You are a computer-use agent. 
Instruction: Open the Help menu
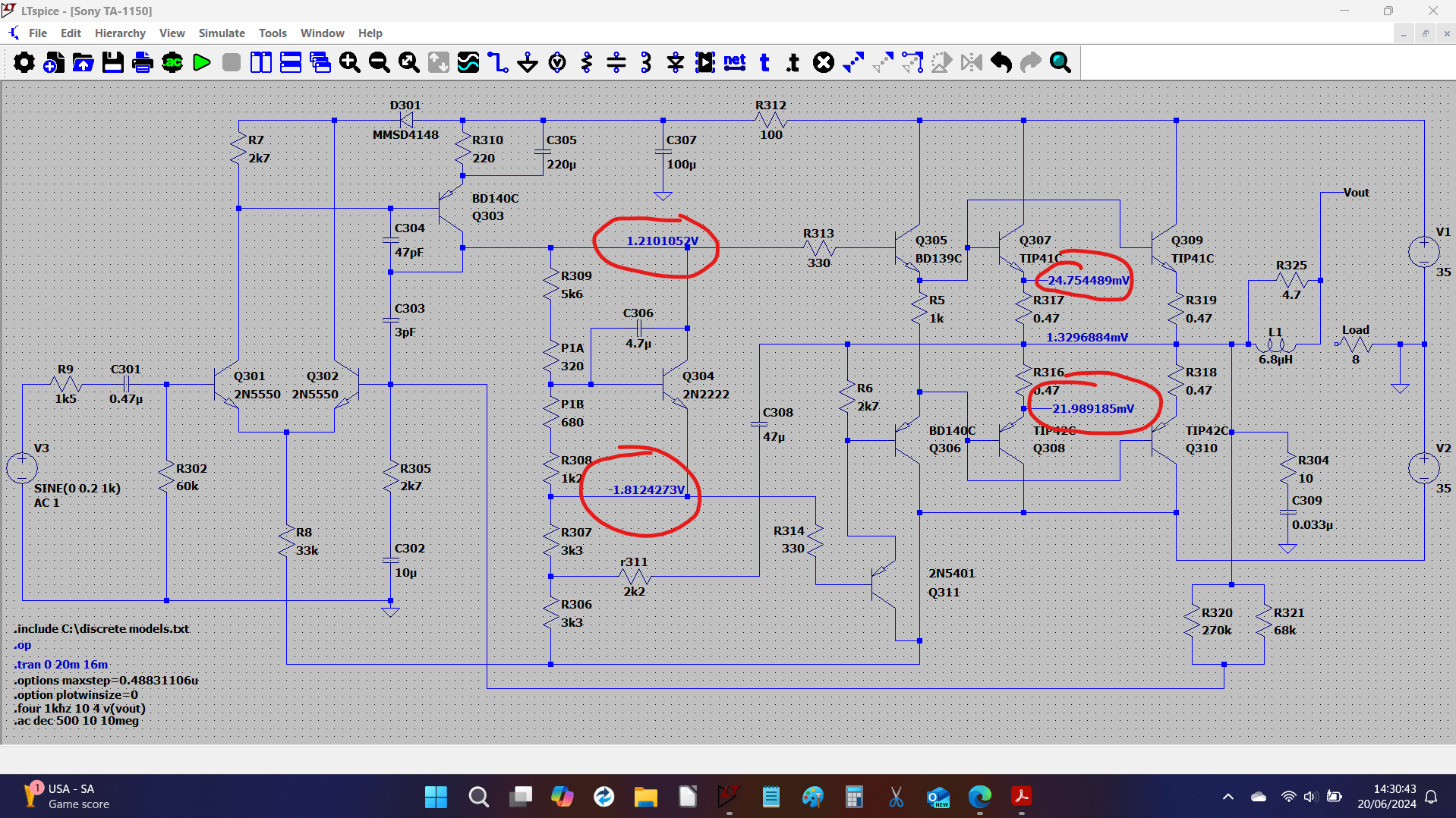coord(370,33)
